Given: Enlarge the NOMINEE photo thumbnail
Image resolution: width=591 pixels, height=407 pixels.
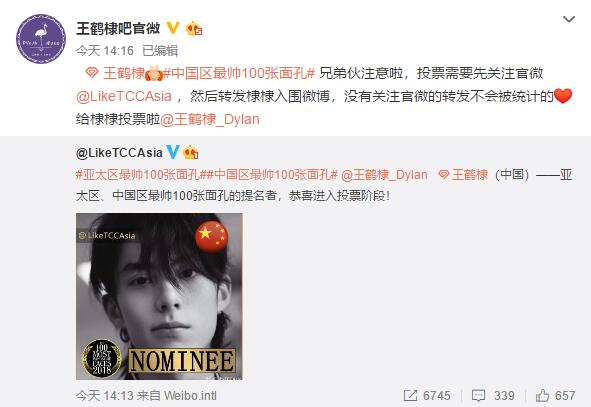Looking at the screenshot, I should [x=159, y=296].
